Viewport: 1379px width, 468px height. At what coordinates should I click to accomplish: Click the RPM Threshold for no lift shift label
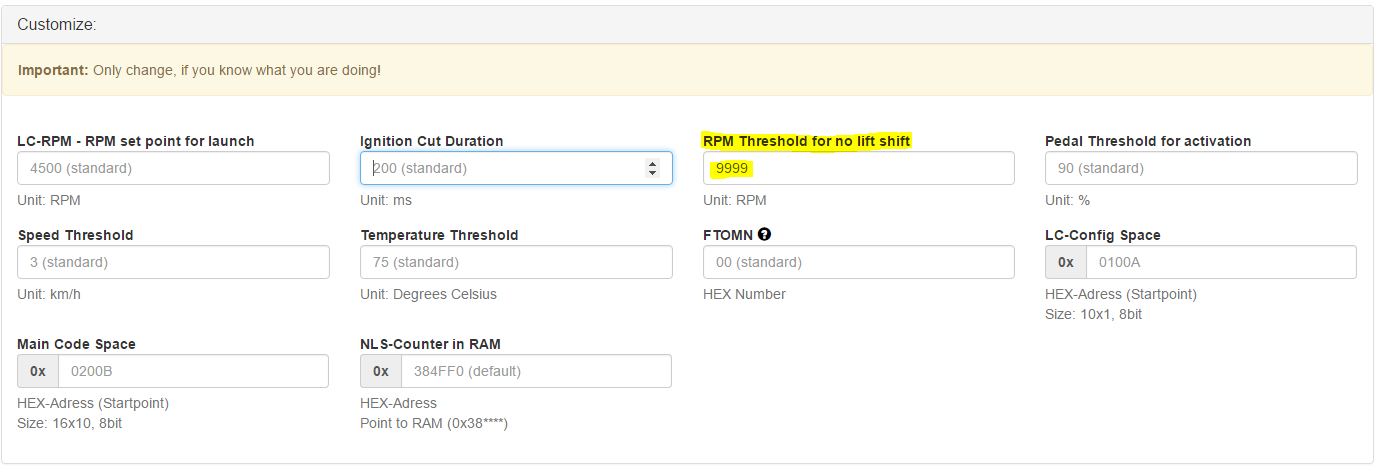[x=807, y=141]
